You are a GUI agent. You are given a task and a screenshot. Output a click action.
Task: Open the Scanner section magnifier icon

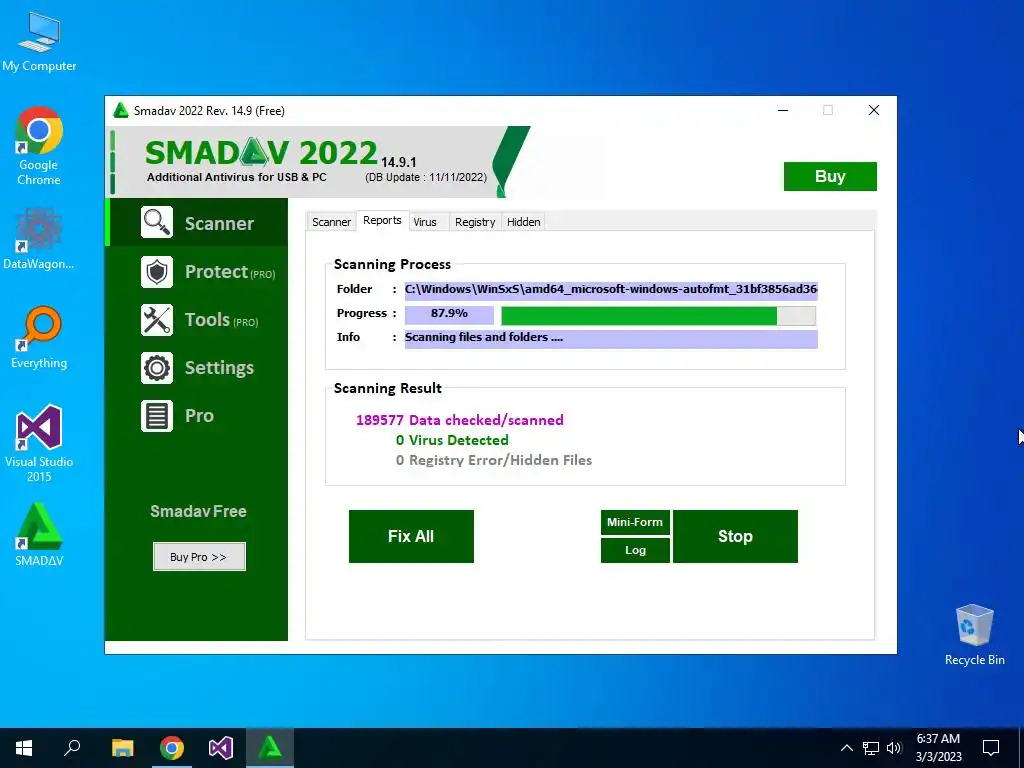click(157, 223)
